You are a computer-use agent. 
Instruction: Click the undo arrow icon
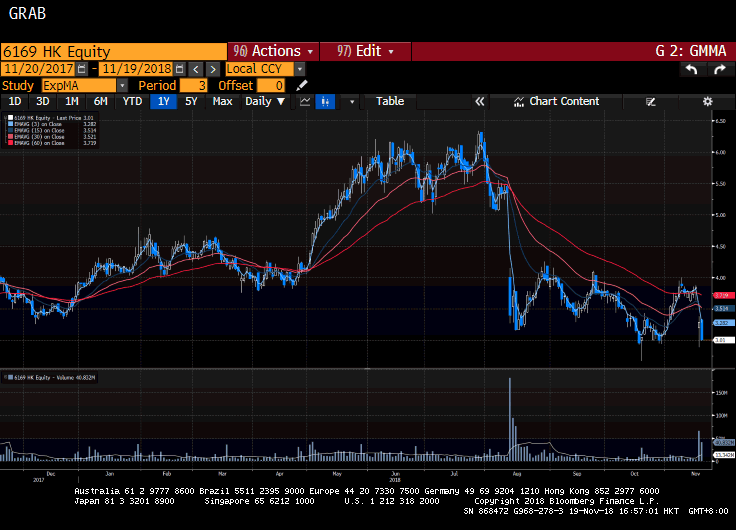click(691, 69)
